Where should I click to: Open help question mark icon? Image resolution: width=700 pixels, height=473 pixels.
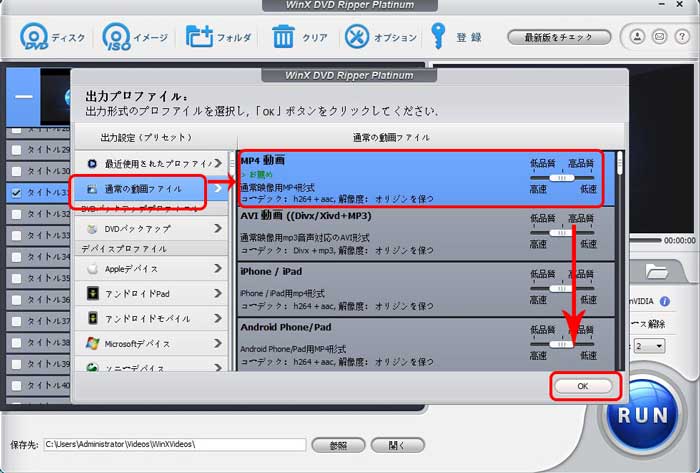(x=682, y=37)
